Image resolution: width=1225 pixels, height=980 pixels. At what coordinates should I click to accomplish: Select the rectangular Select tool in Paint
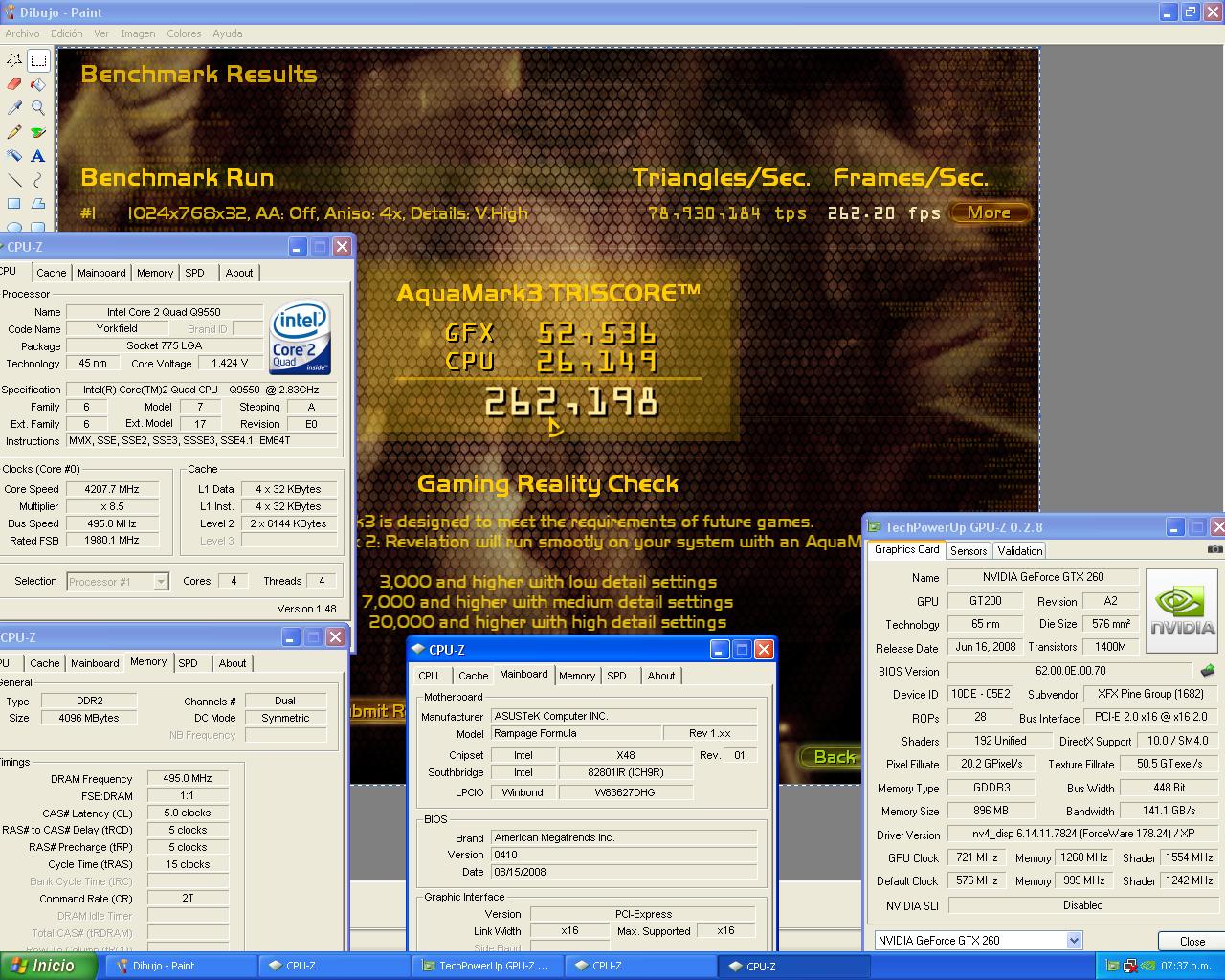coord(38,60)
